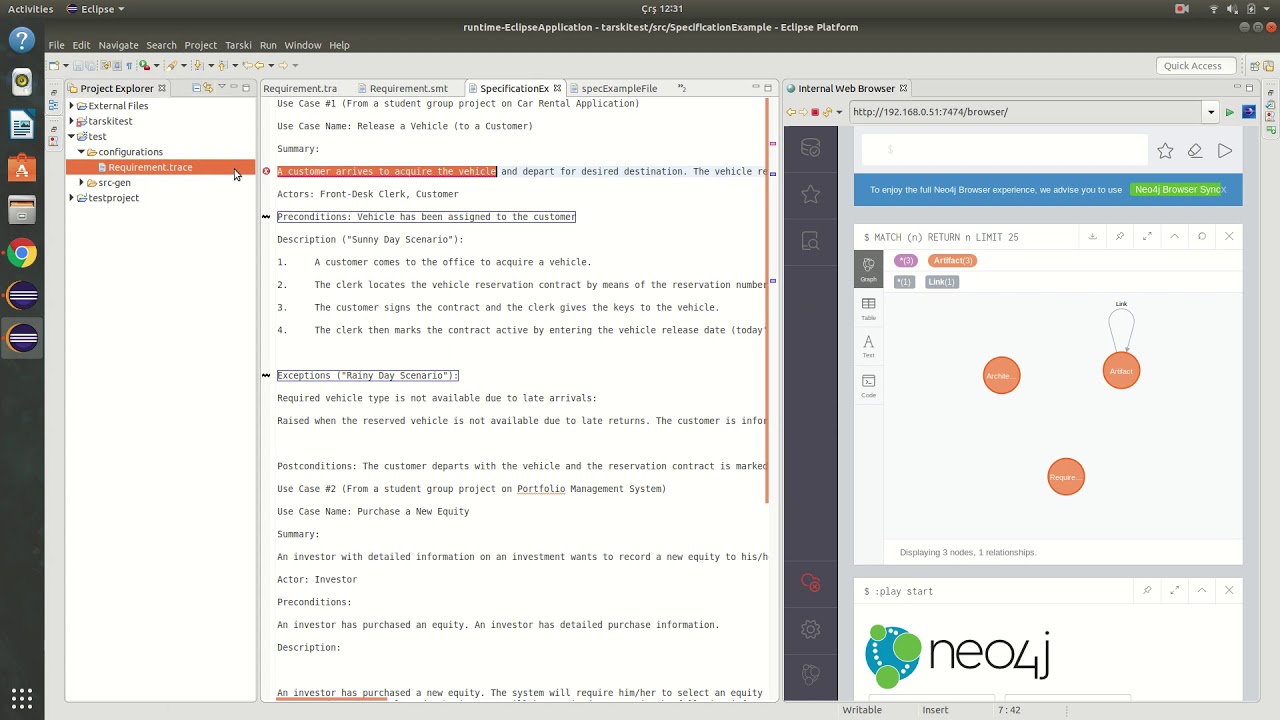The image size is (1280, 720).
Task: Click the Neo4j cloud sync sidebar icon
Action: [811, 583]
